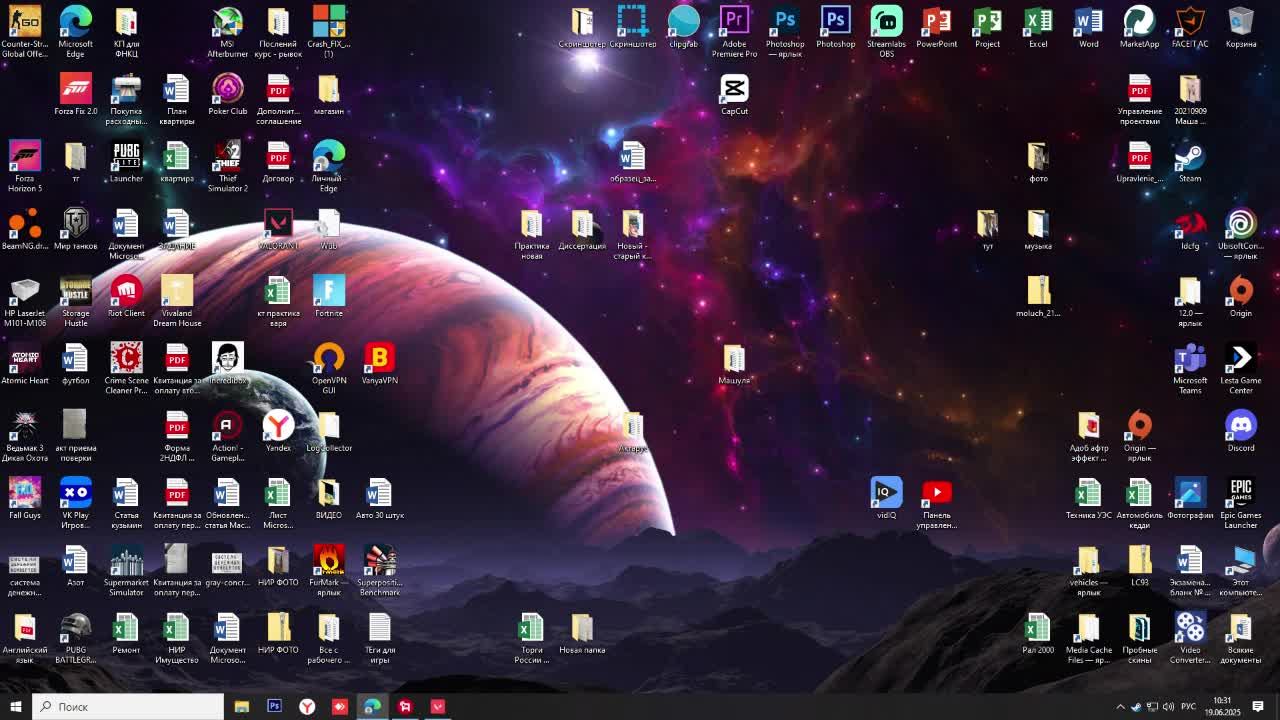The width and height of the screenshot is (1280, 720).
Task: Click the Поиск taskbar search box
Action: pos(128,706)
